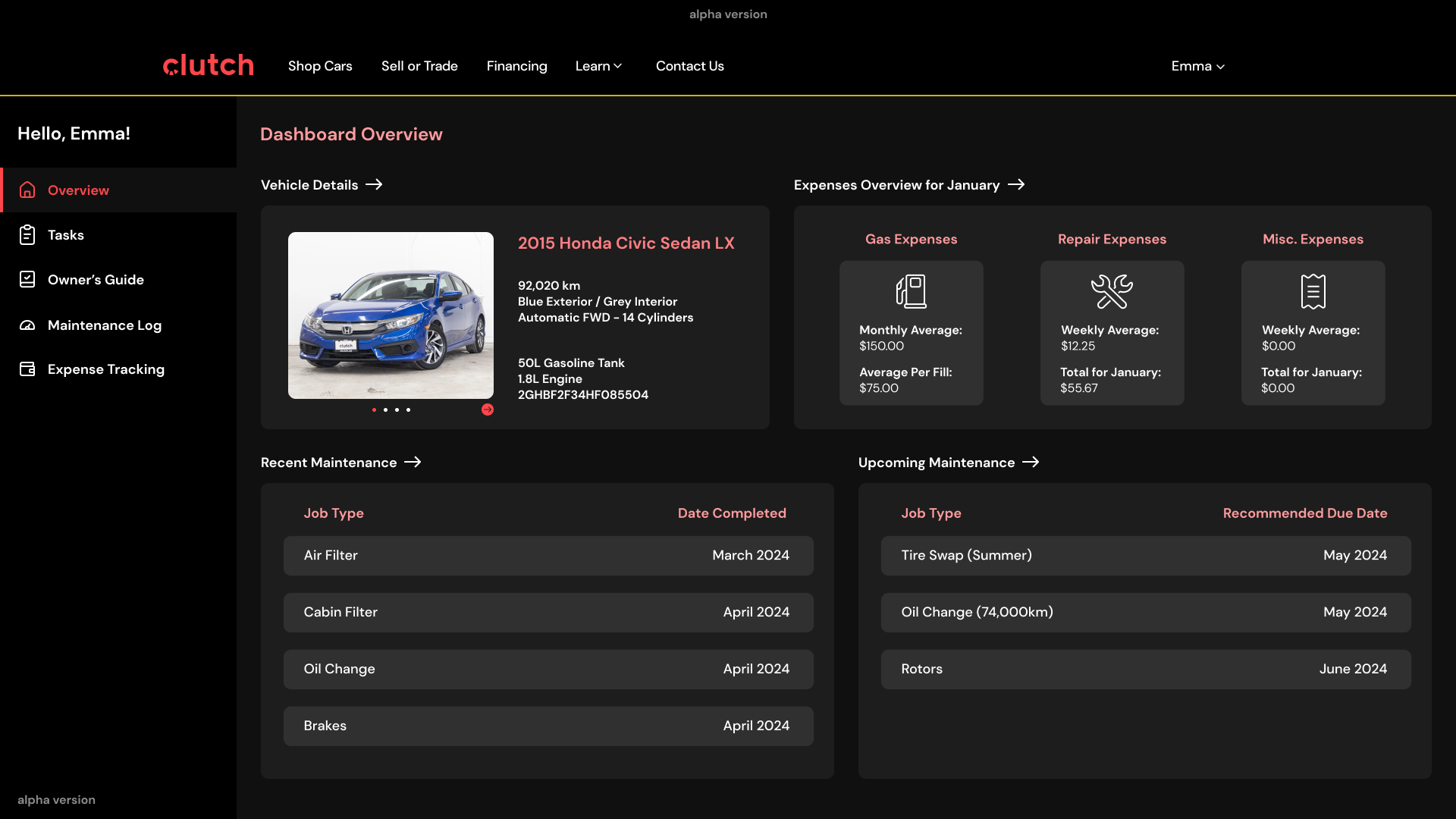
Task: Select Overview in the sidebar
Action: (118, 190)
